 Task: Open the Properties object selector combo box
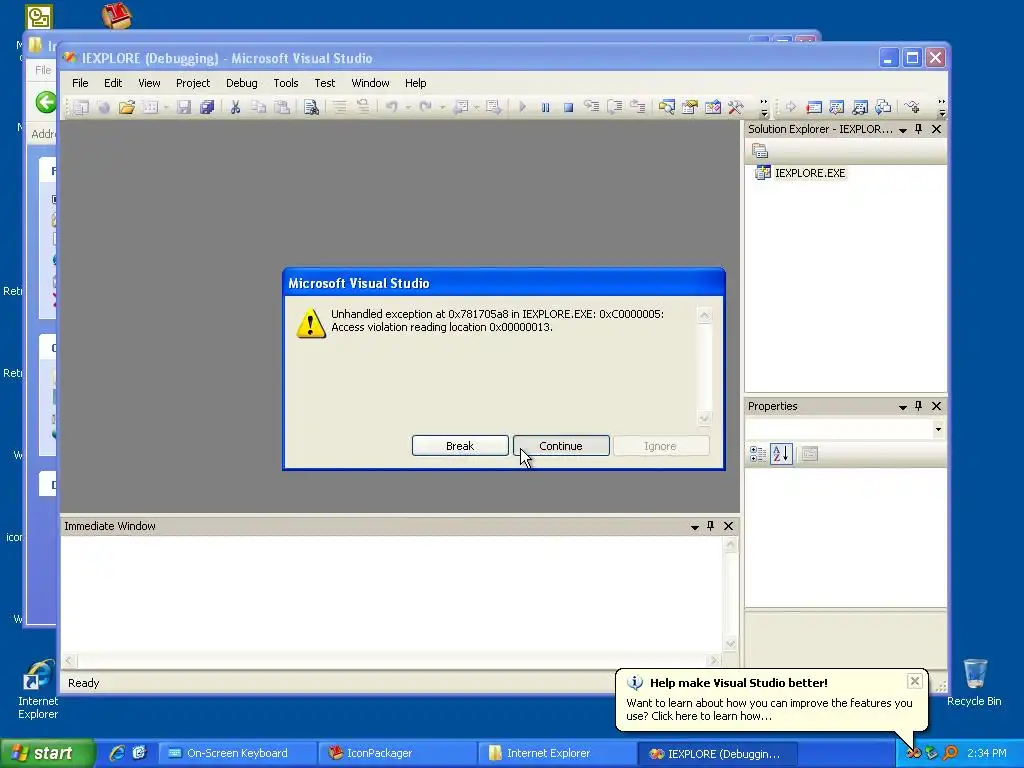tap(846, 429)
